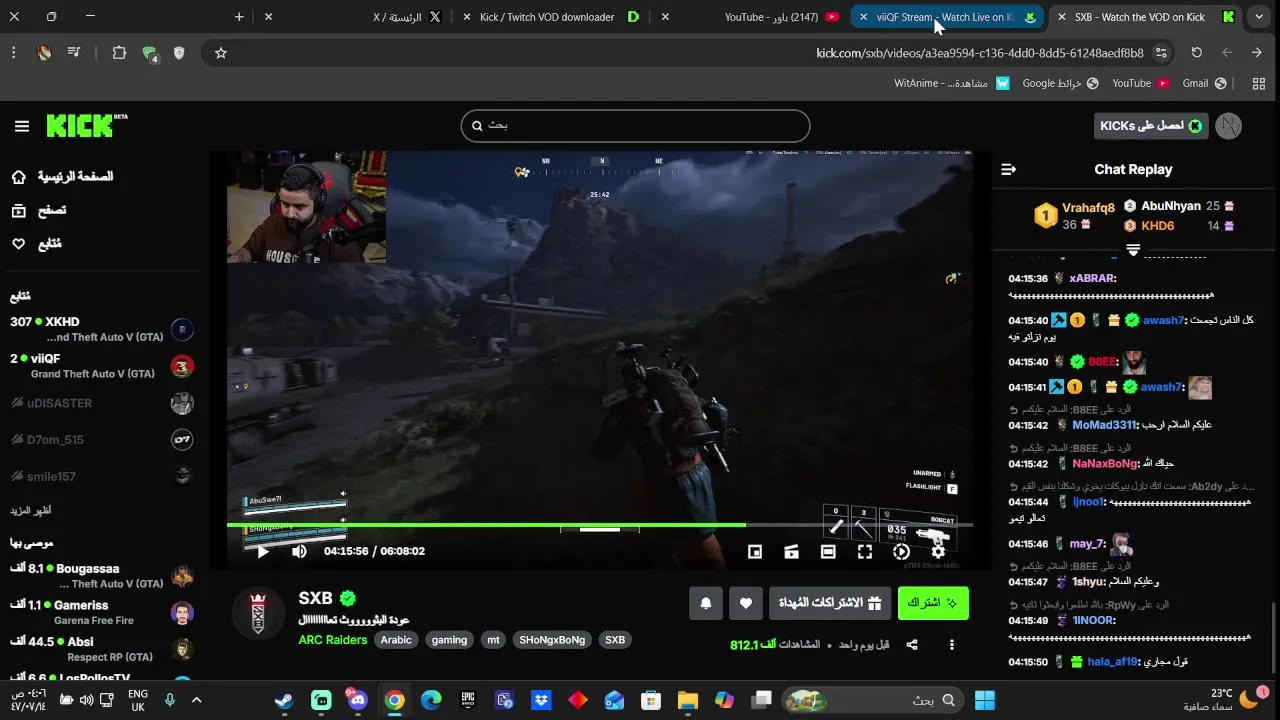The image size is (1280, 720).
Task: Collapse the Chat Replay panel
Action: coord(1008,170)
